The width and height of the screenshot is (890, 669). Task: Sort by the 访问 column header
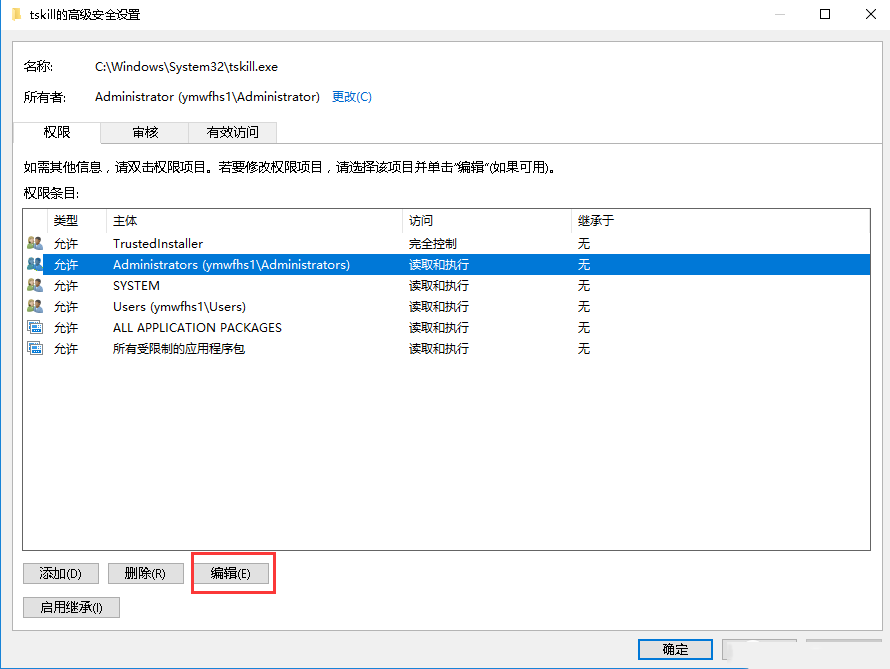[486, 221]
